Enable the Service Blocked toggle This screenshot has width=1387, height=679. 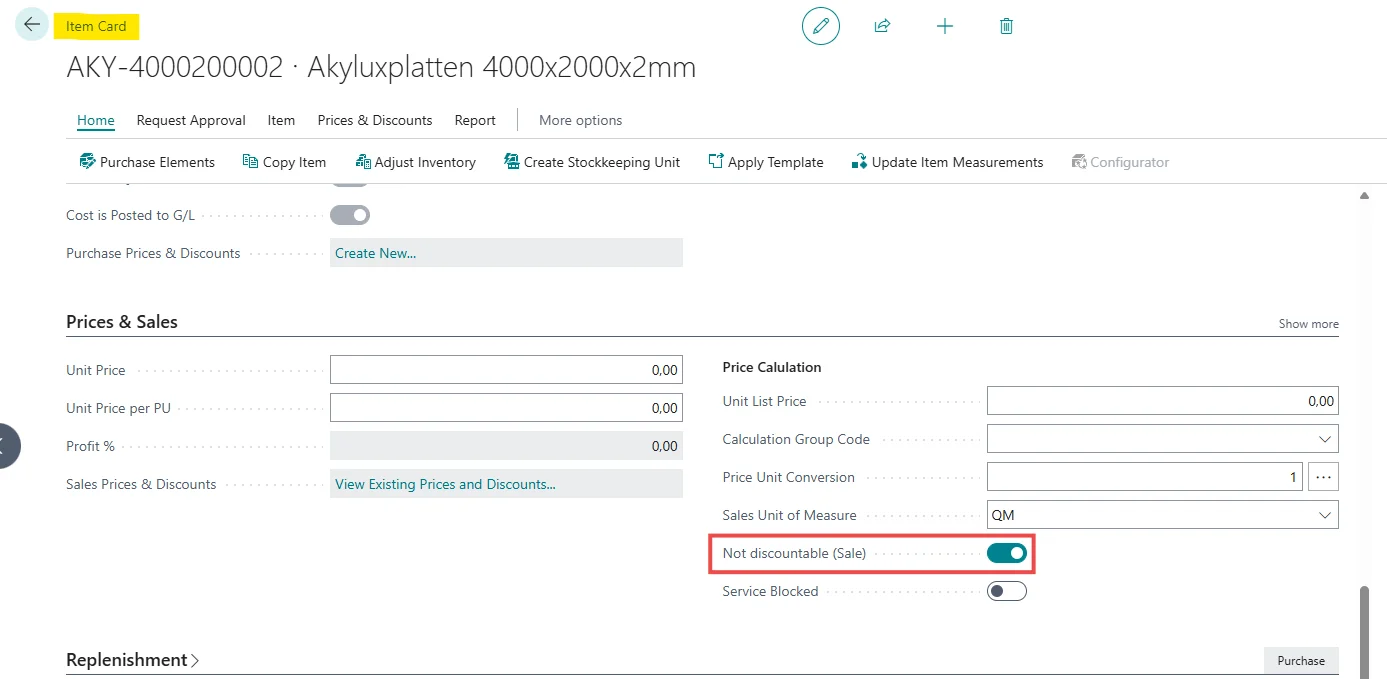[1006, 591]
